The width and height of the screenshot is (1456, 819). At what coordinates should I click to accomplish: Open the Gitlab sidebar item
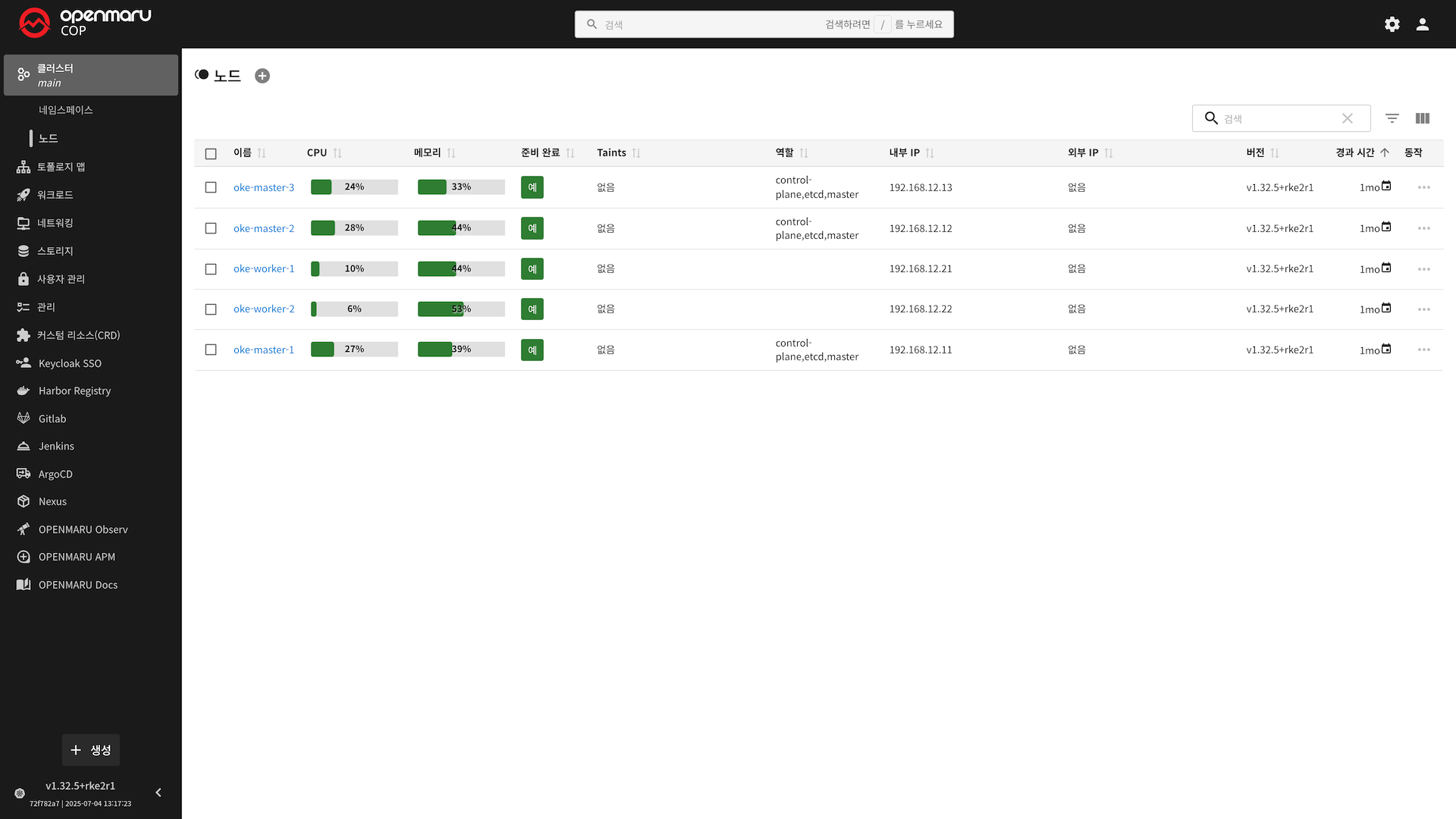[x=52, y=419]
